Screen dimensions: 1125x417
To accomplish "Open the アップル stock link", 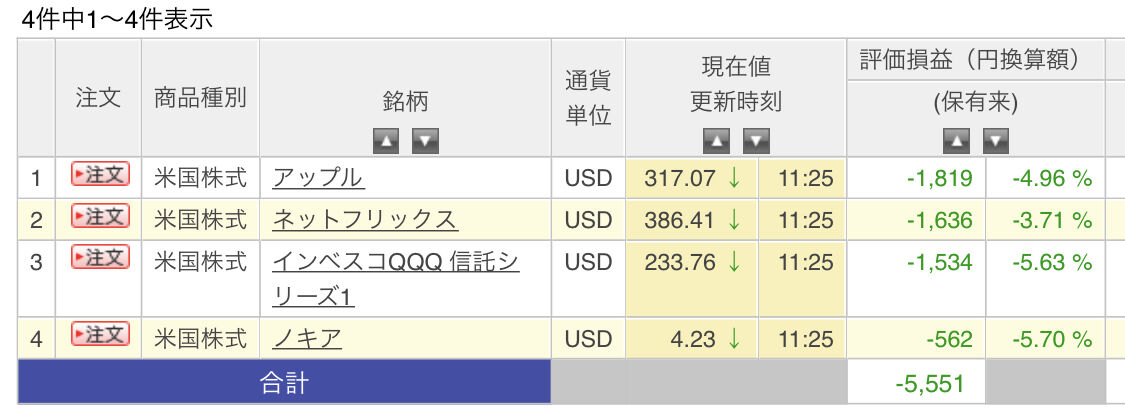I will coord(318,178).
